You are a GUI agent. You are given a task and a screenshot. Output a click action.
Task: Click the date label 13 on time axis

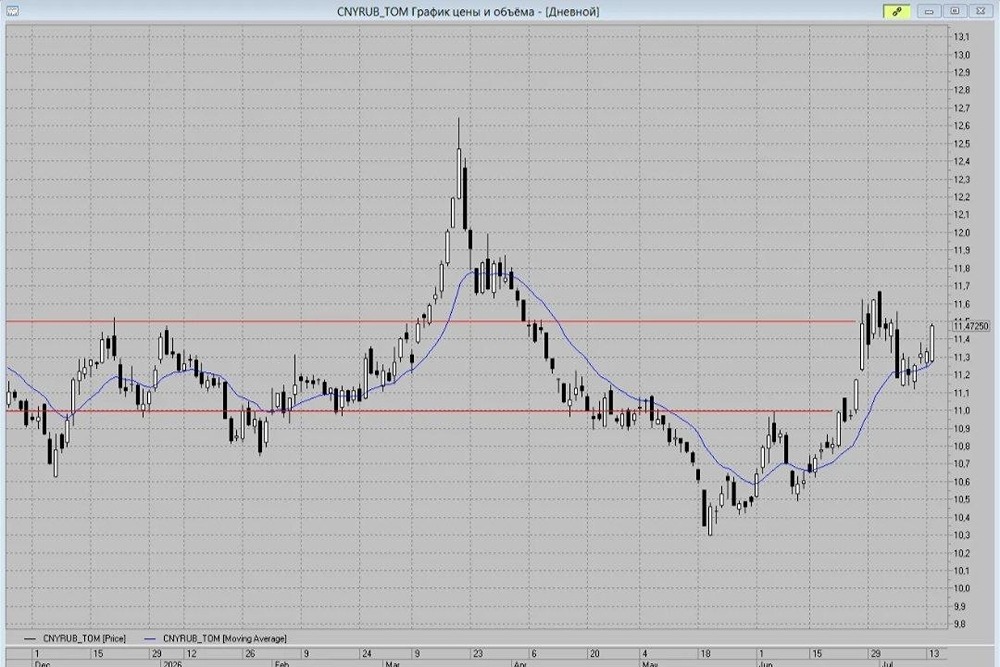pyautogui.click(x=934, y=654)
